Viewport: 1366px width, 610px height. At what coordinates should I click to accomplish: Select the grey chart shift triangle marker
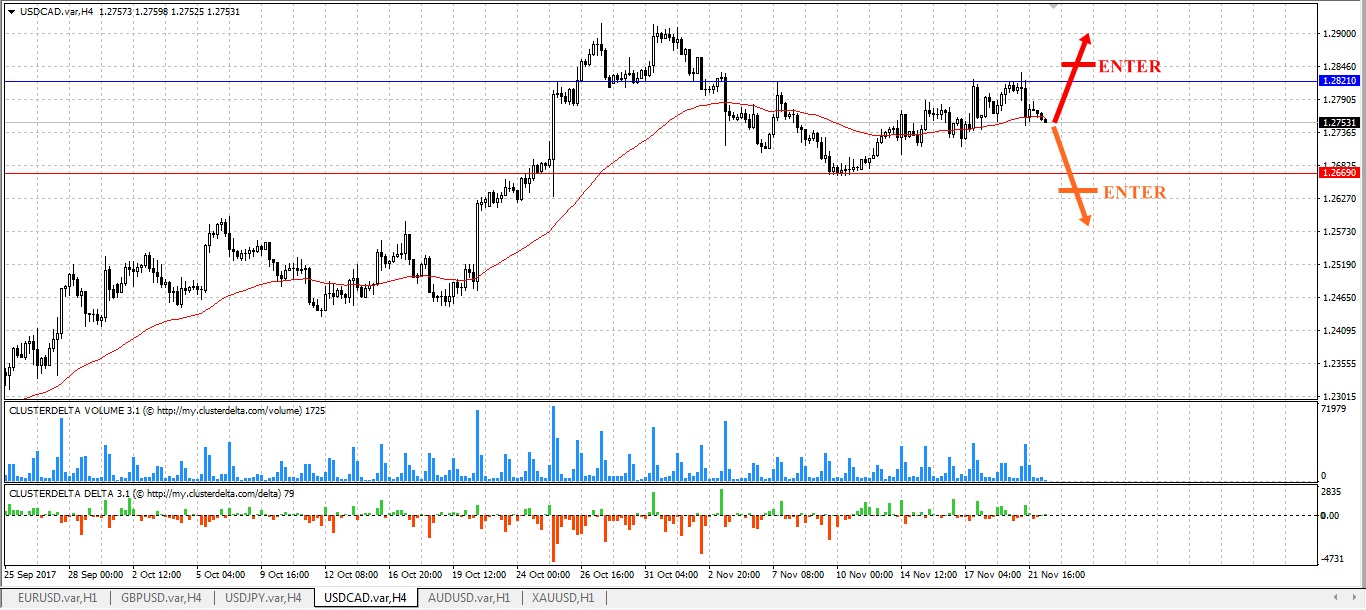(x=1053, y=6)
